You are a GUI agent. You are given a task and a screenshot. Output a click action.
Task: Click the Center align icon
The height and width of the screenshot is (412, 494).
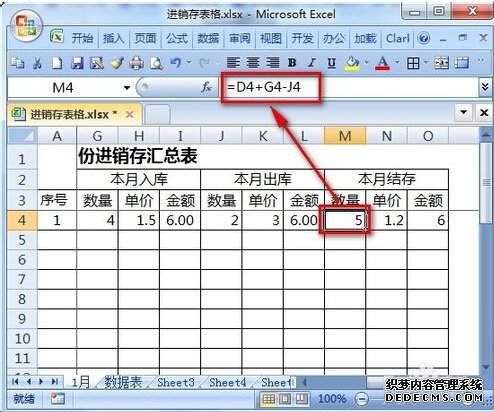[x=253, y=63]
